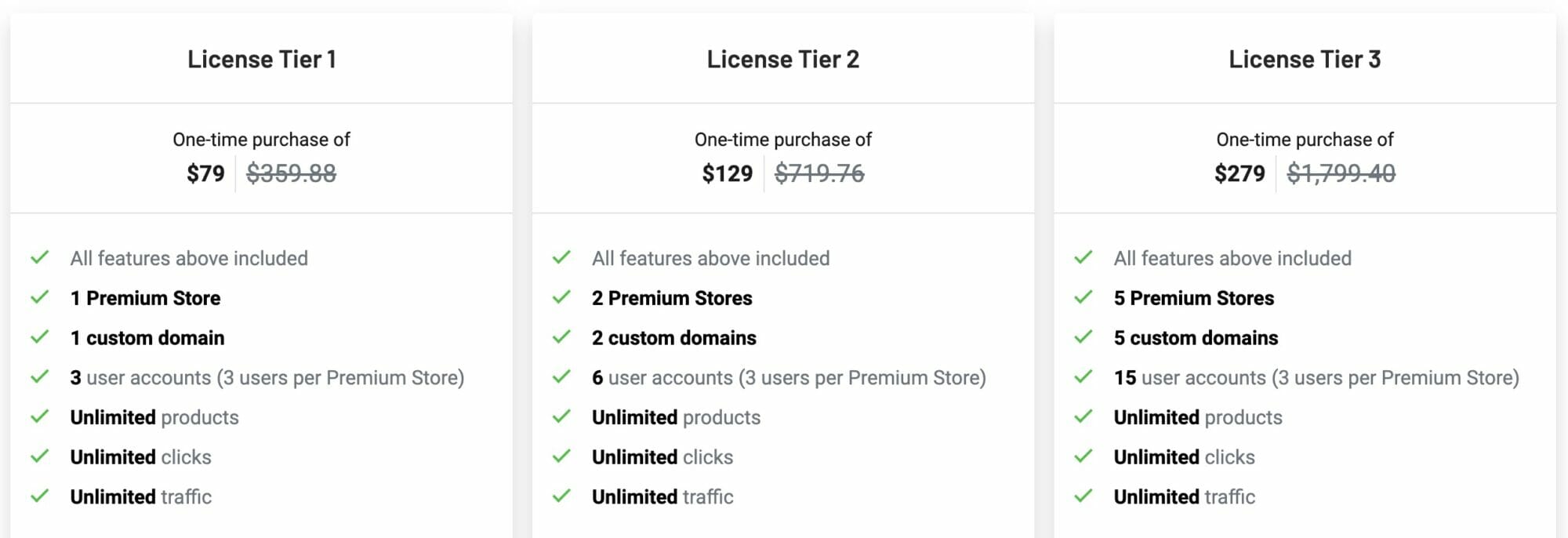
Task: Click checkmark next to Tier 2 Unlimited products
Action: [x=561, y=417]
